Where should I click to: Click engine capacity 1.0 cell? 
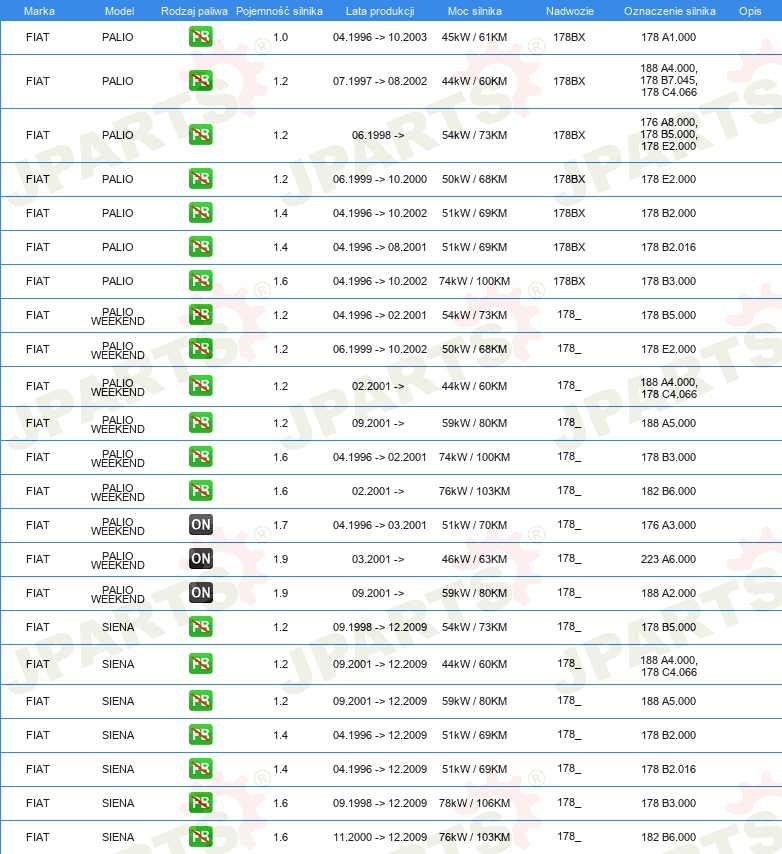click(x=280, y=37)
